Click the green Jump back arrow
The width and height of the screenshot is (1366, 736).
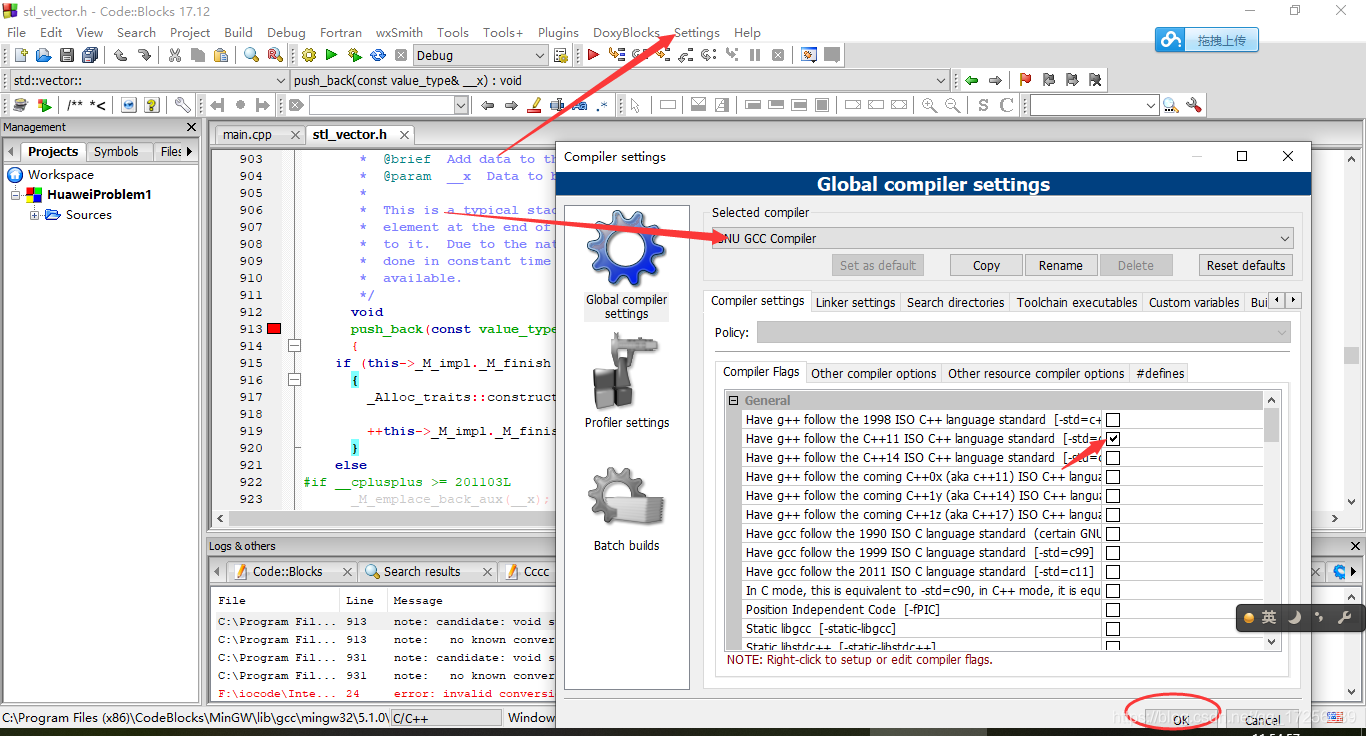coord(971,80)
